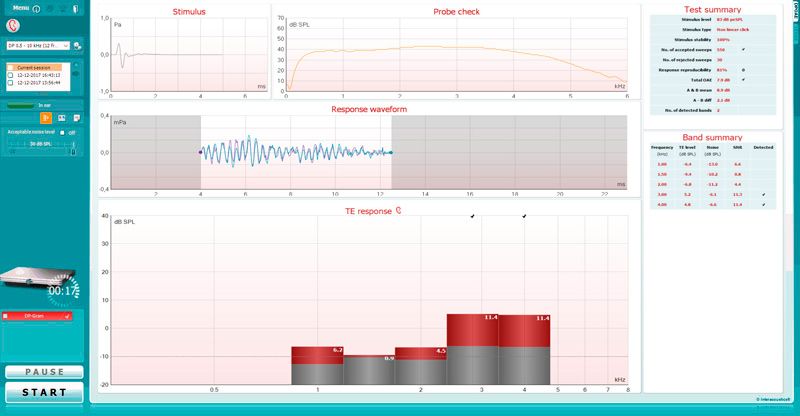
Task: Click the report notes icon on right
Action: coord(77,118)
